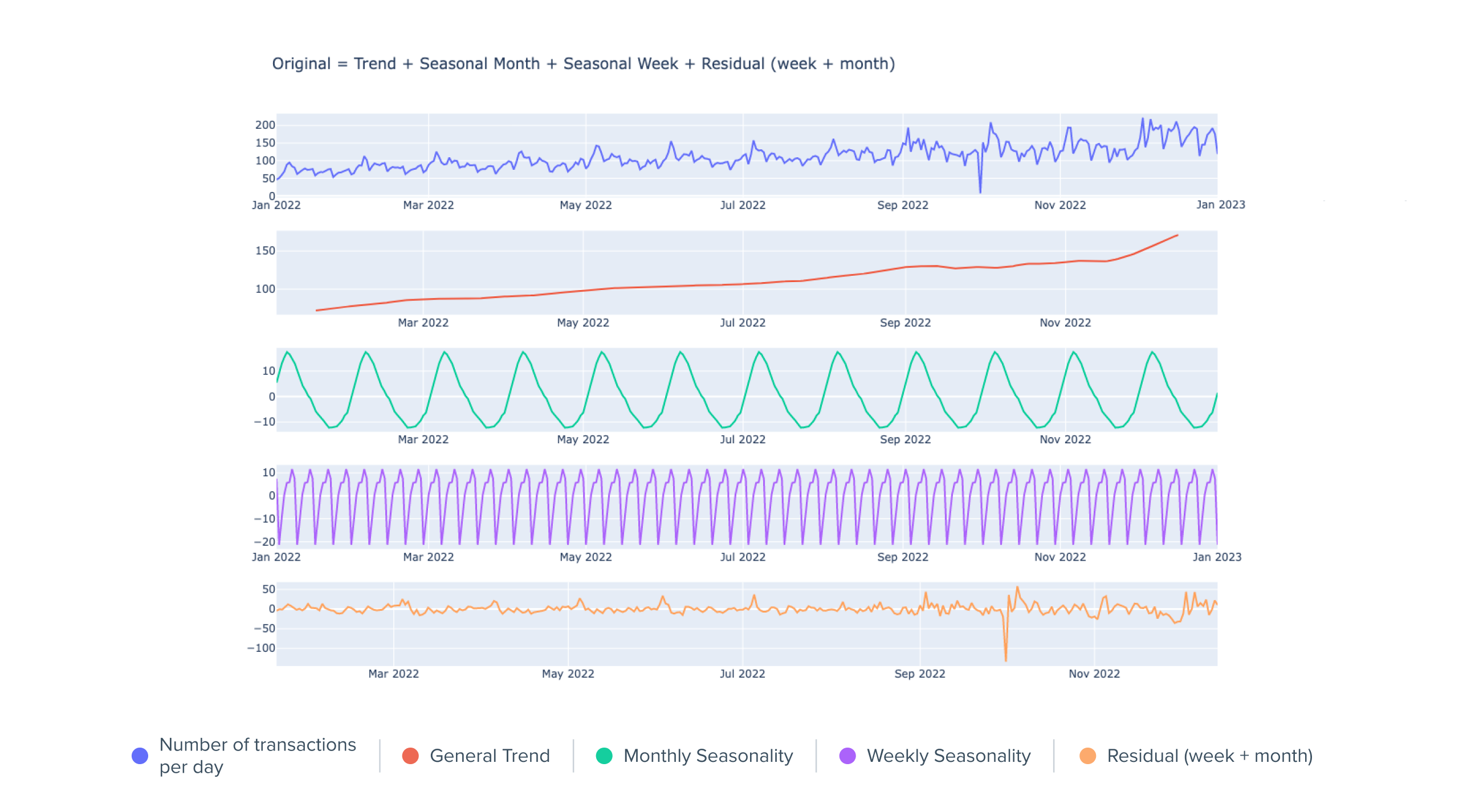Screen dimensions: 1467x812
Task: Toggle the Monthly Seasonality legend label
Action: coord(708,756)
